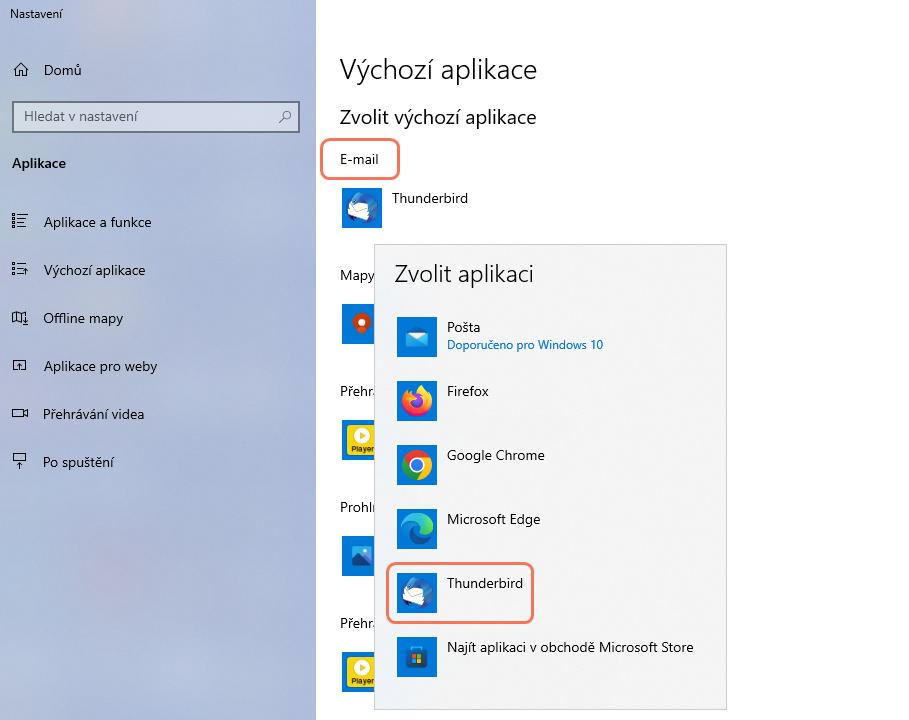Click the Nastavení window title

(x=36, y=14)
